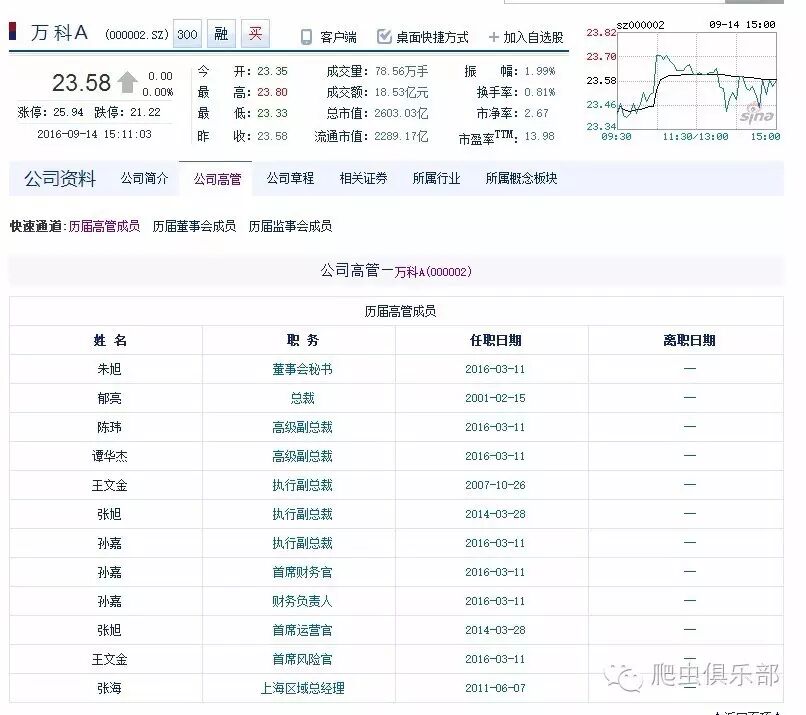Click 执行副总裁 dated 2007-10-26

click(x=302, y=485)
